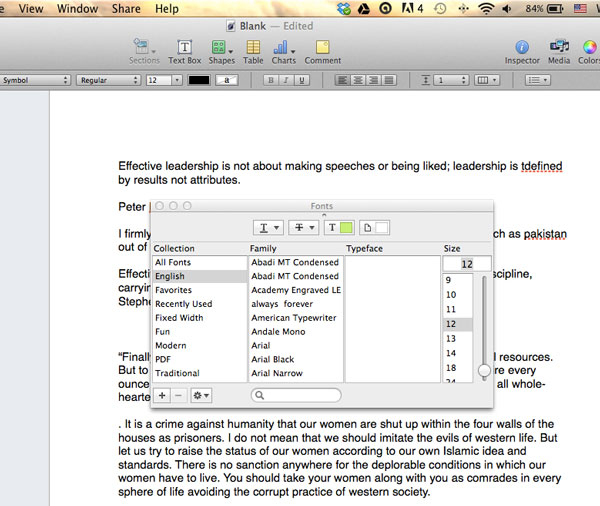Open the font size dropdown arrow
The width and height of the screenshot is (600, 506).
(x=177, y=80)
